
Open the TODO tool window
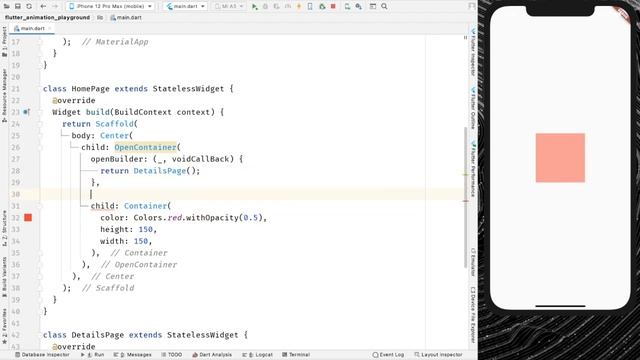point(172,355)
